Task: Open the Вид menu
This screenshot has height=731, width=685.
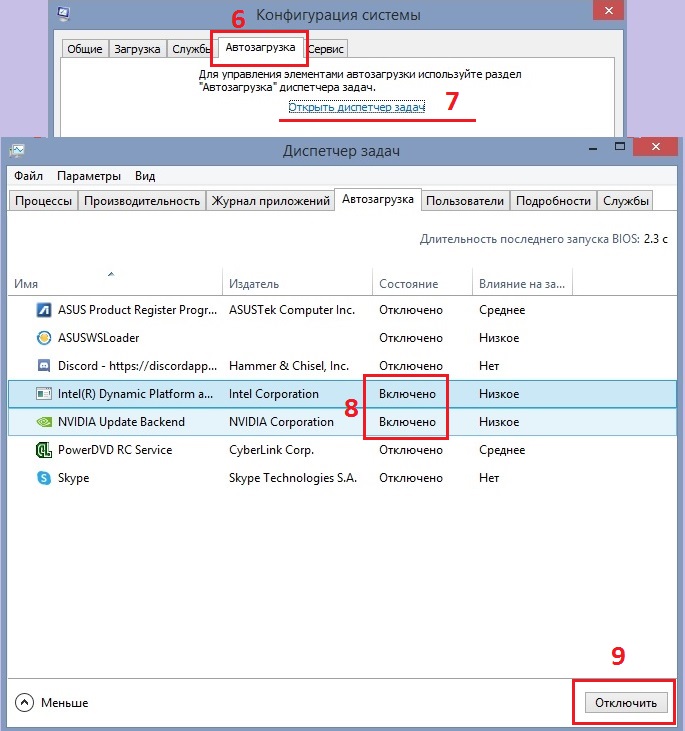Action: click(145, 176)
